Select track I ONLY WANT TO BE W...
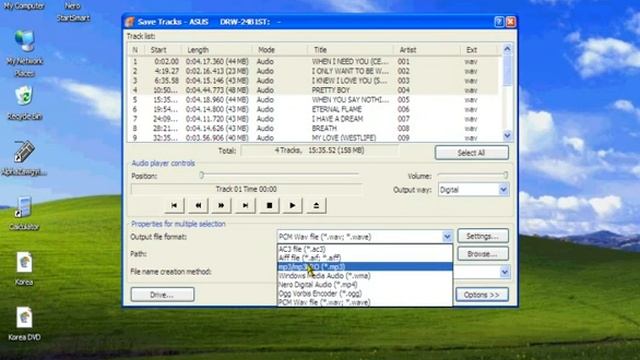Screen dimensions: 640x360 coord(313,71)
